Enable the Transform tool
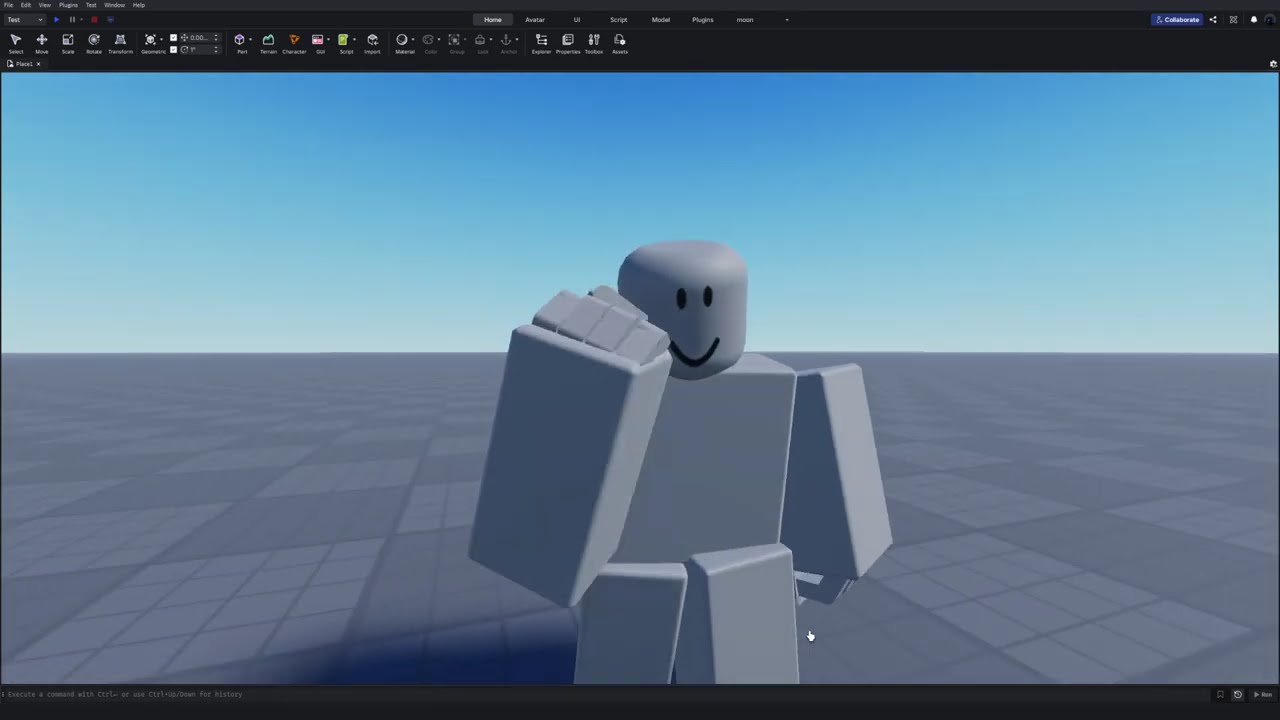The height and width of the screenshot is (720, 1280). [120, 43]
